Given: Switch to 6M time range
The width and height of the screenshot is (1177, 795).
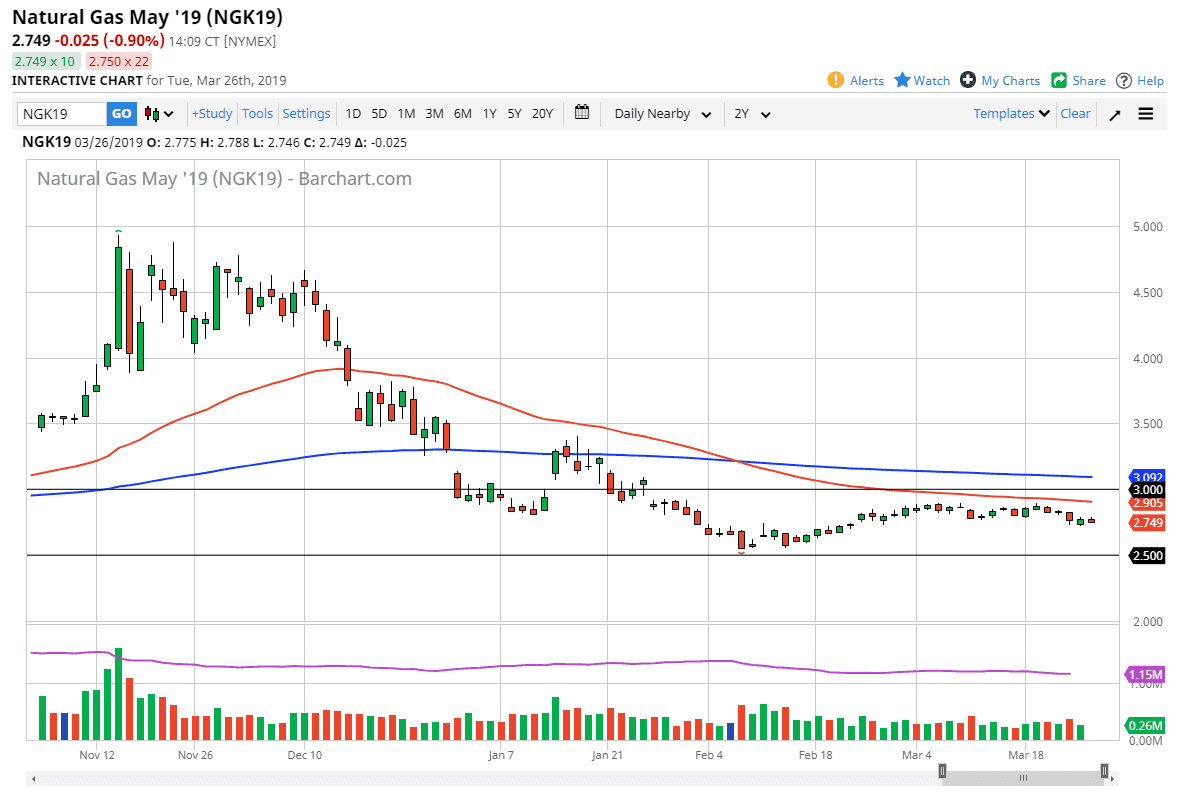Looking at the screenshot, I should (462, 114).
